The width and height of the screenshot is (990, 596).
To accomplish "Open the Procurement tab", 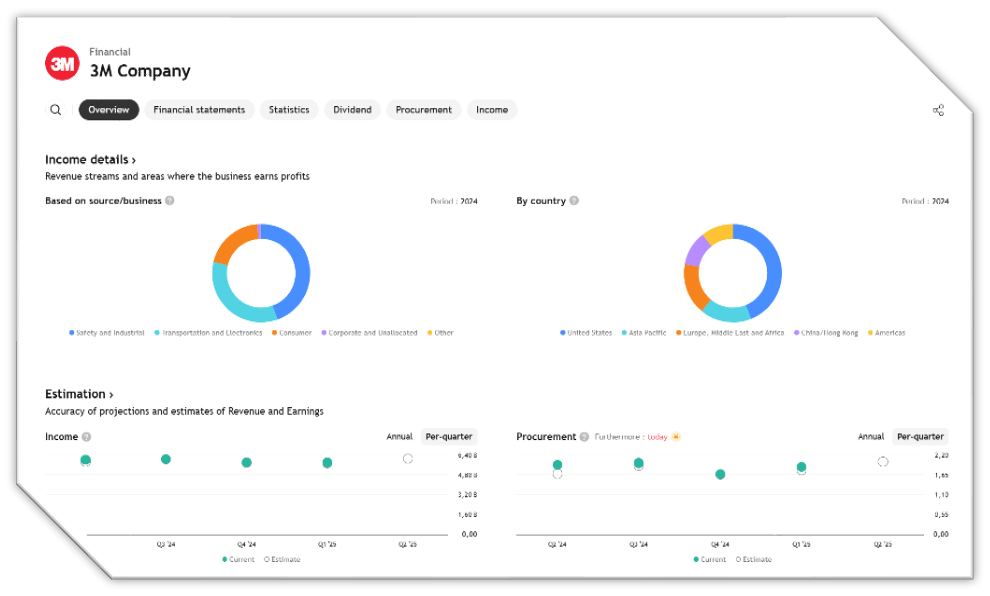I will [424, 110].
